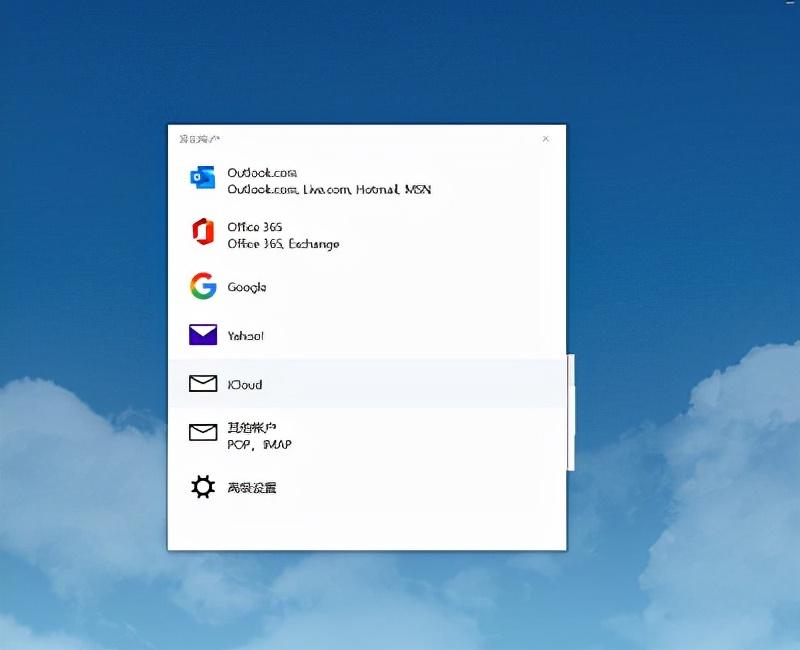Screen dimensions: 800x650
Task: Click the envelope icon beside iCloud
Action: (203, 384)
